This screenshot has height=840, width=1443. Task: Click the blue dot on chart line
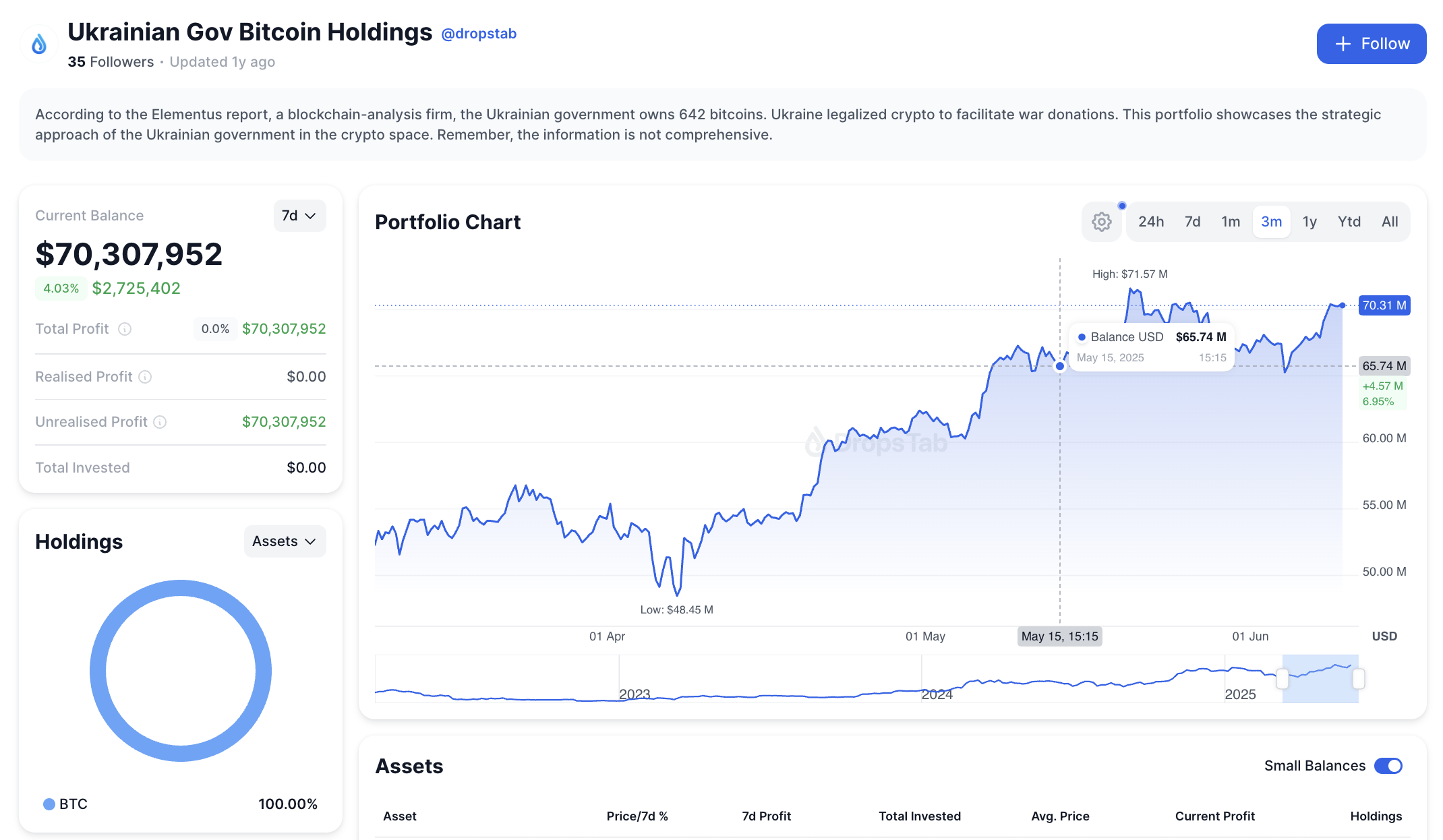click(1059, 366)
